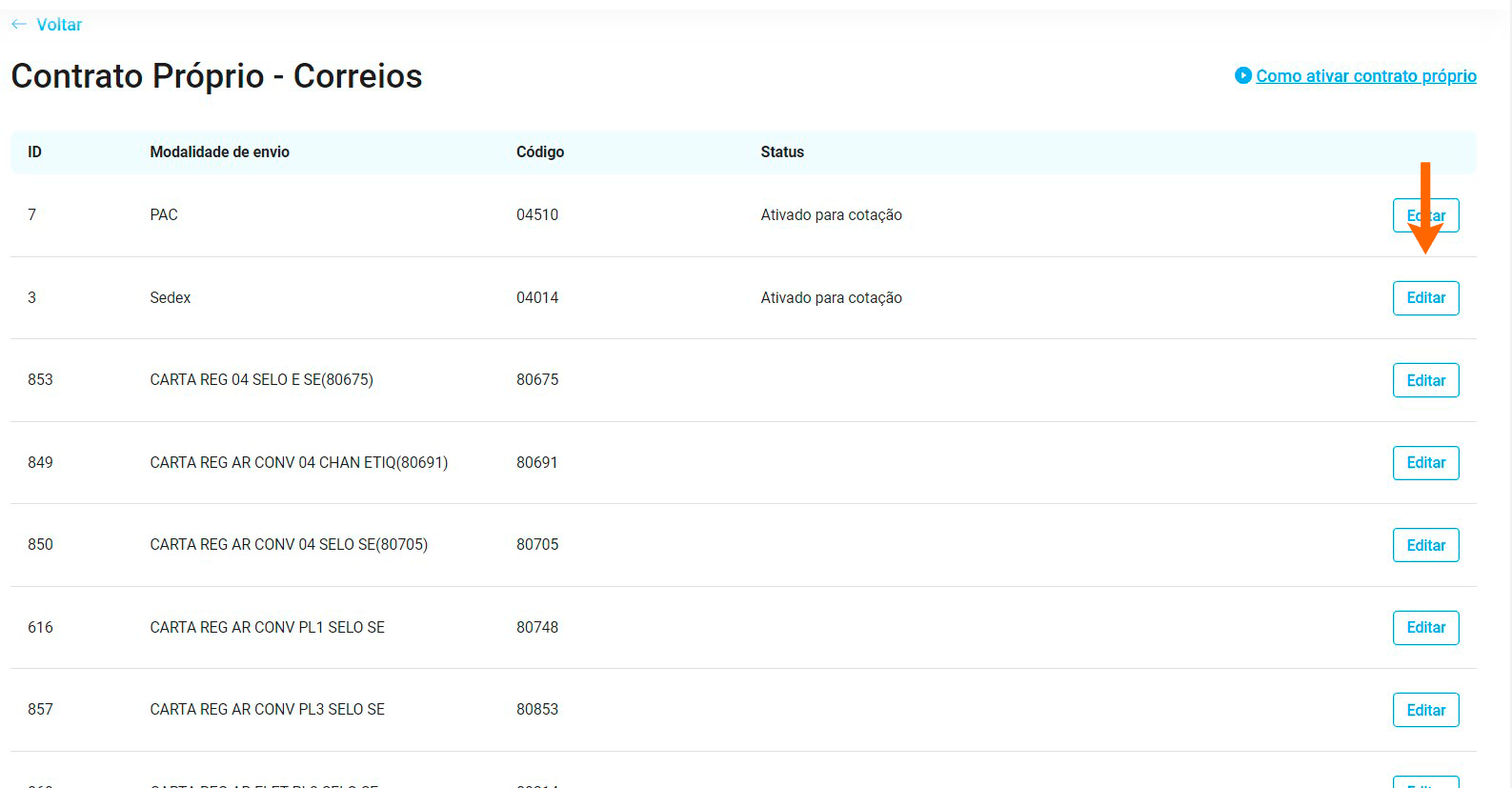Image resolution: width=1512 pixels, height=788 pixels.
Task: Go back using the Voltar link
Action: point(59,25)
